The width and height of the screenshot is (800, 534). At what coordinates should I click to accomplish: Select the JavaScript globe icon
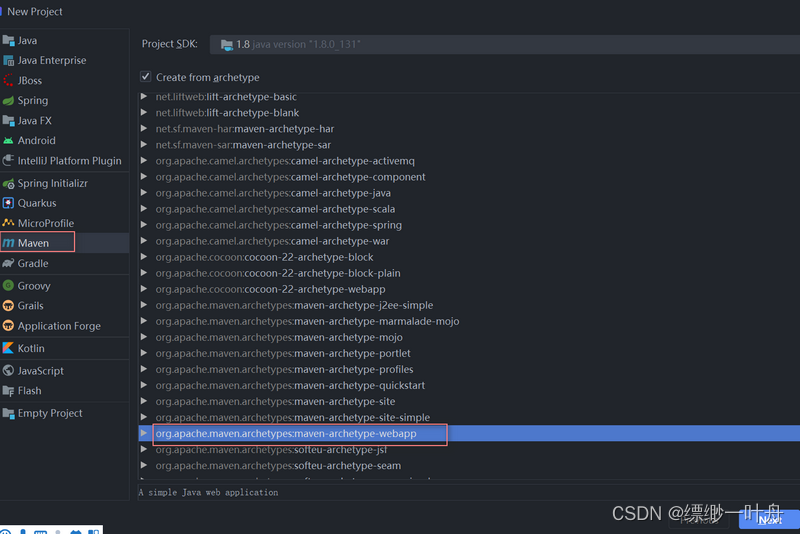pos(8,371)
